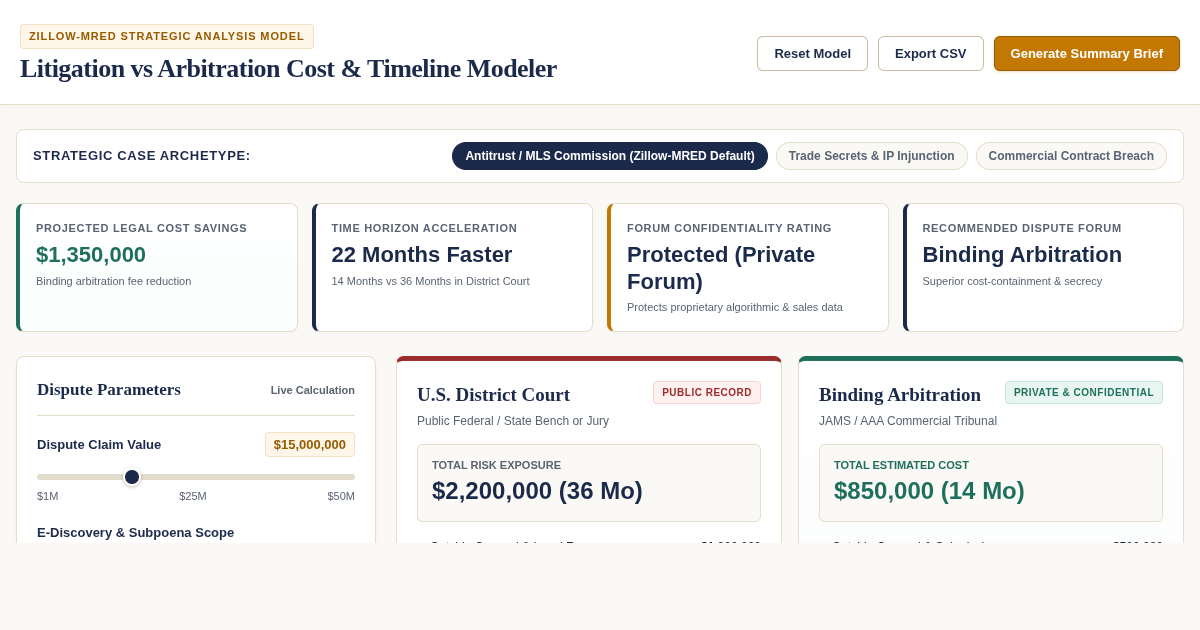1200x630 pixels.
Task: Click the U.S. District Court heading
Action: [x=493, y=395]
